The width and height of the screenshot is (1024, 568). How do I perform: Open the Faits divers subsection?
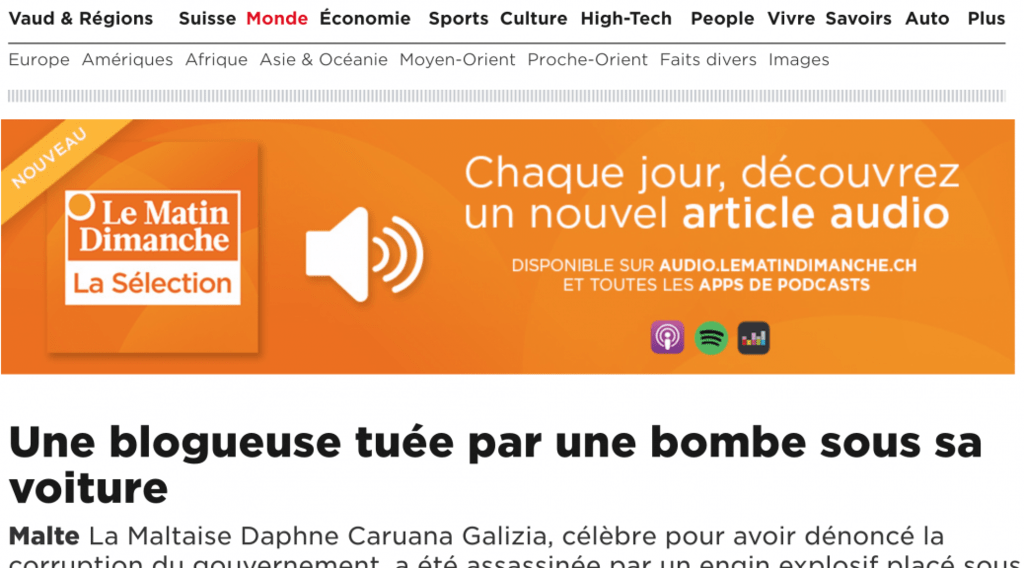708,59
